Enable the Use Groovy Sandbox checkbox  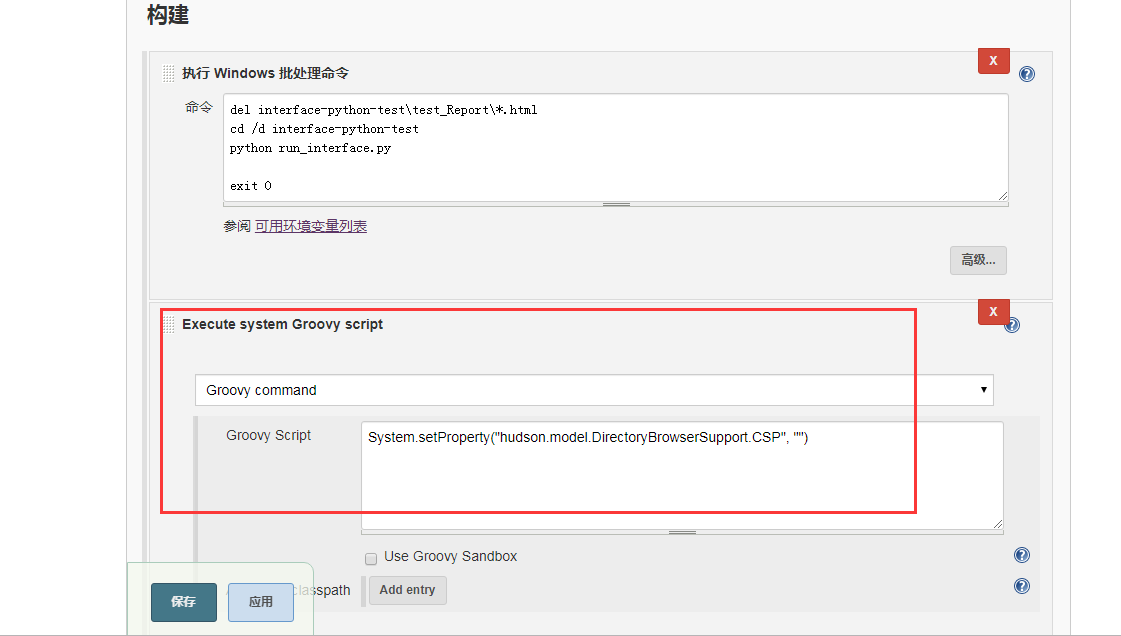[371, 559]
